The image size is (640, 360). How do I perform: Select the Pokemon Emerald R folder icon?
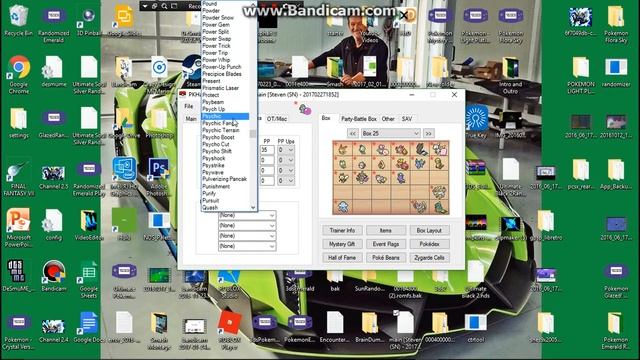point(616,329)
